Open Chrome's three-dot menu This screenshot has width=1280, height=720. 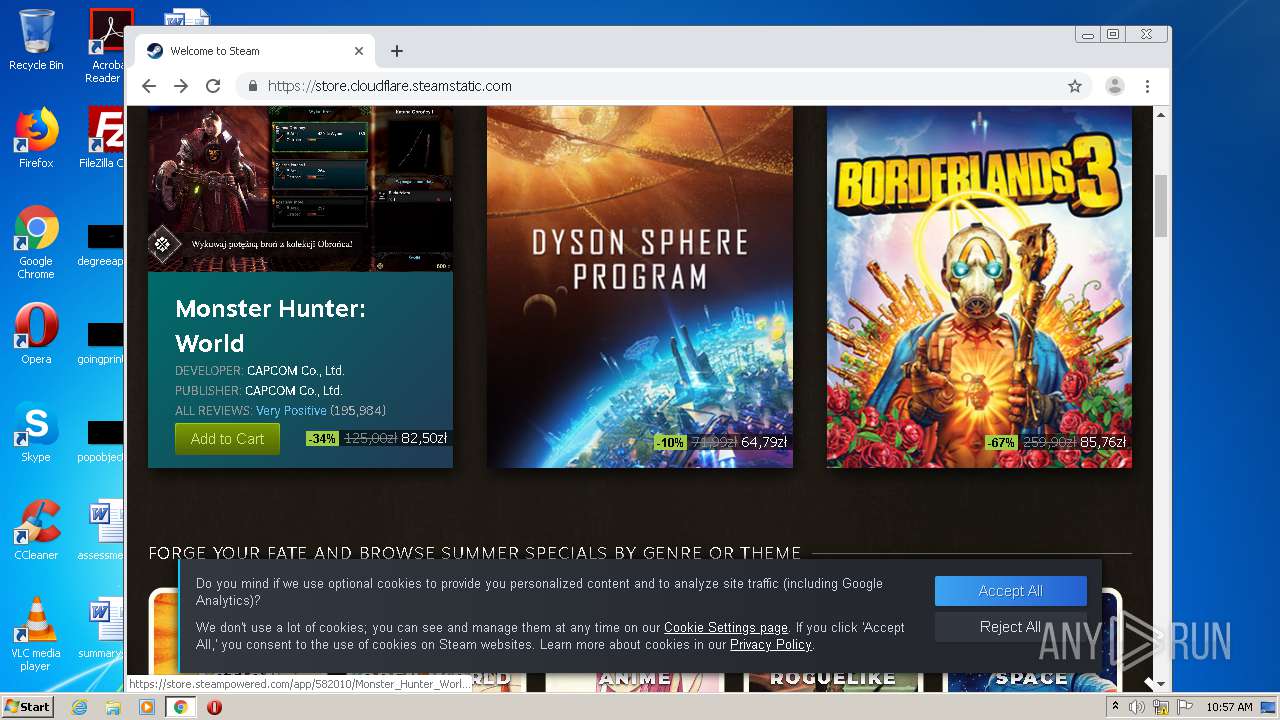pyautogui.click(x=1148, y=86)
